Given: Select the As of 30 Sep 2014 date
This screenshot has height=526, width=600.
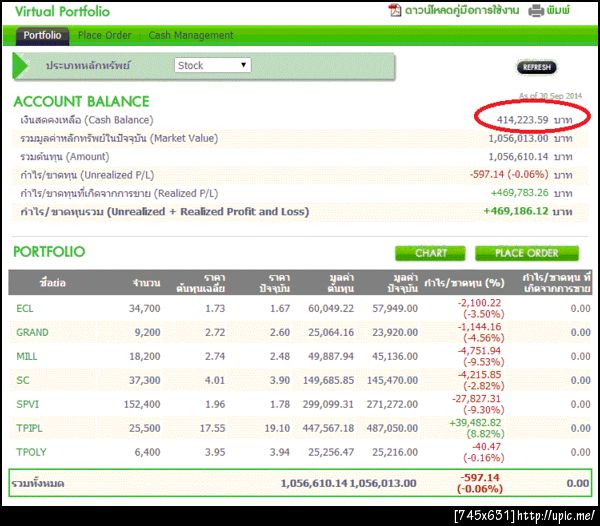Looking at the screenshot, I should tap(550, 96).
